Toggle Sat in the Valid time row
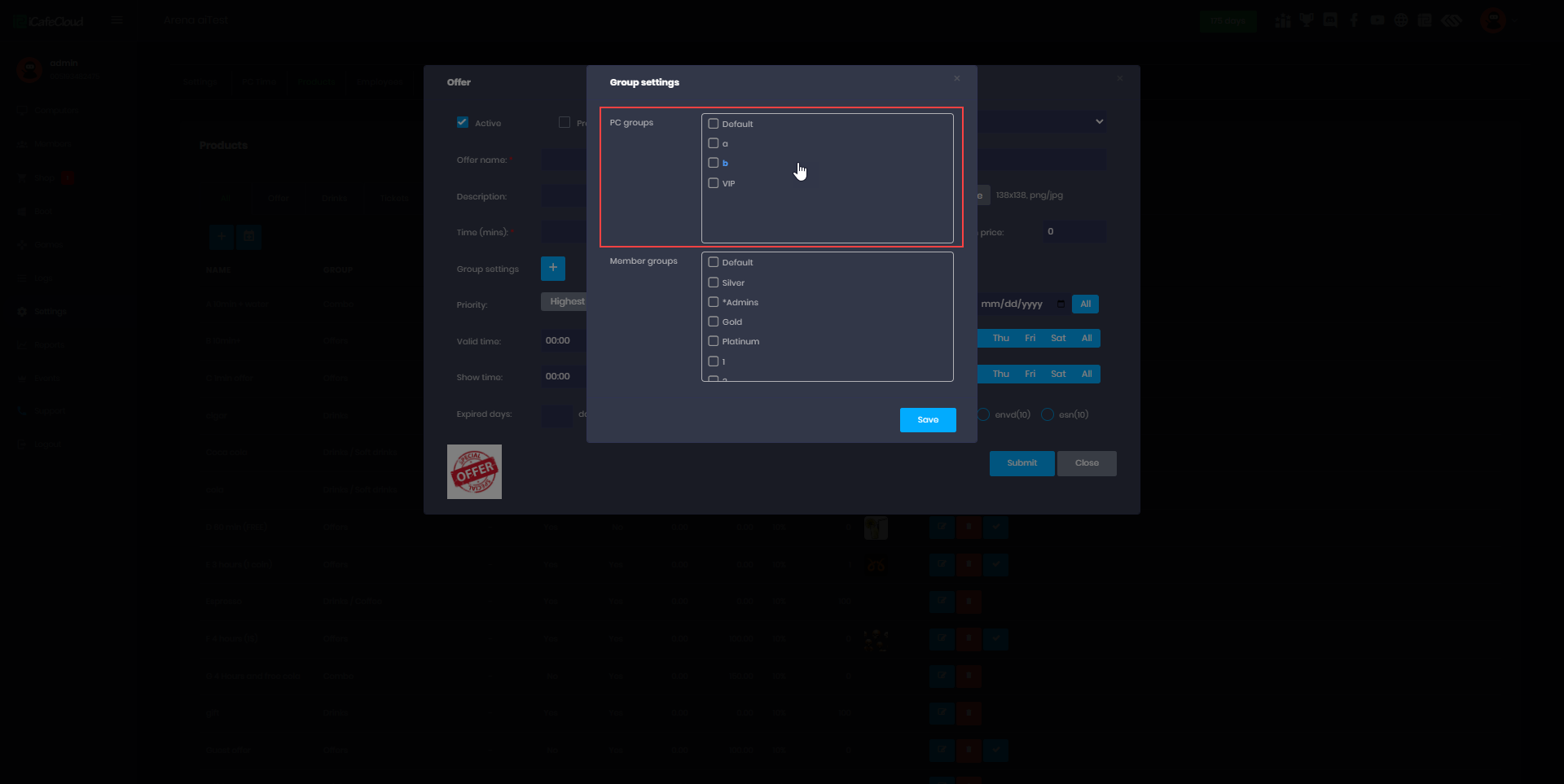The height and width of the screenshot is (784, 1564). coord(1058,338)
